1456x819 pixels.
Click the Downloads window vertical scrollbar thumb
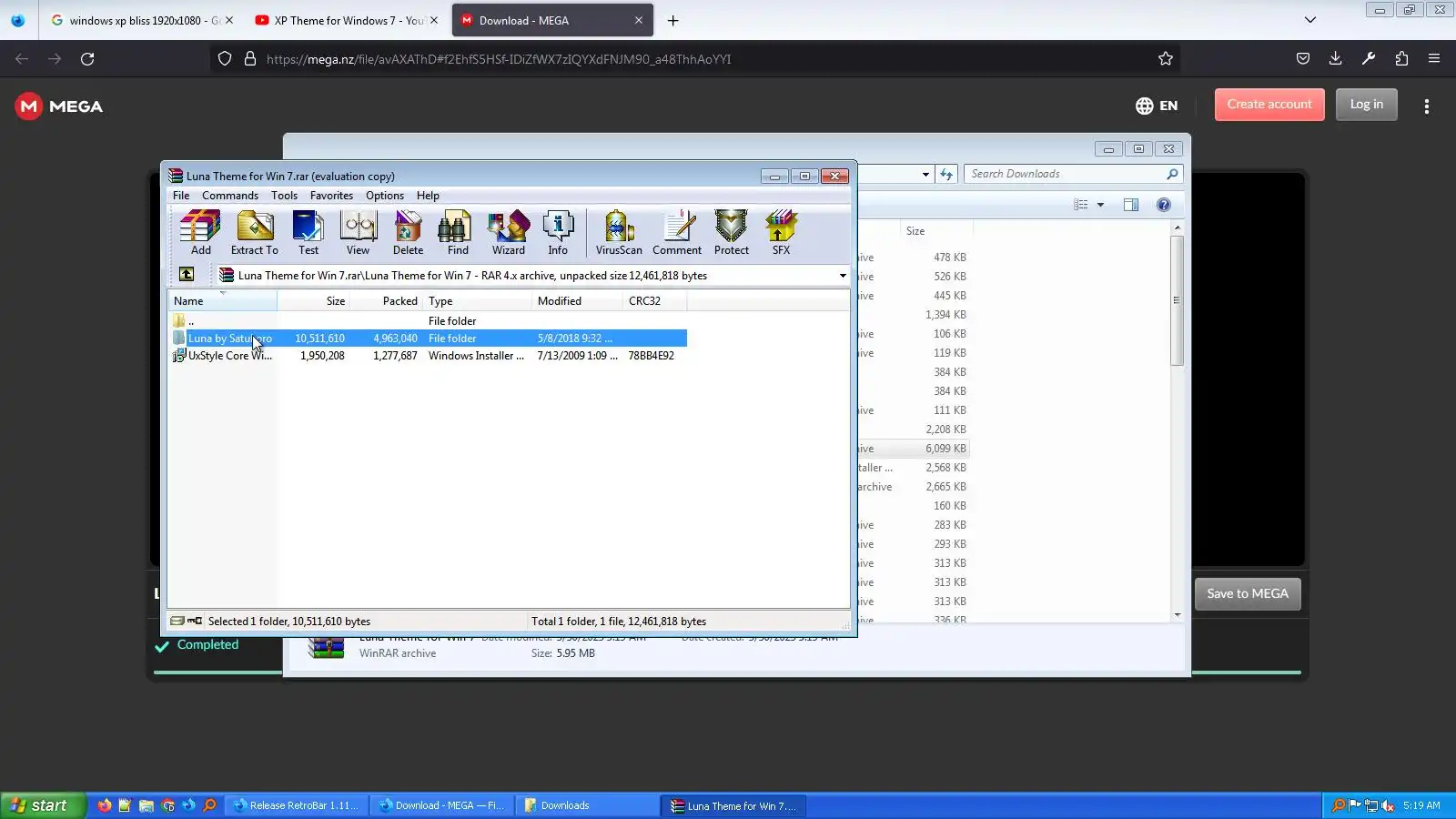coord(1177,300)
